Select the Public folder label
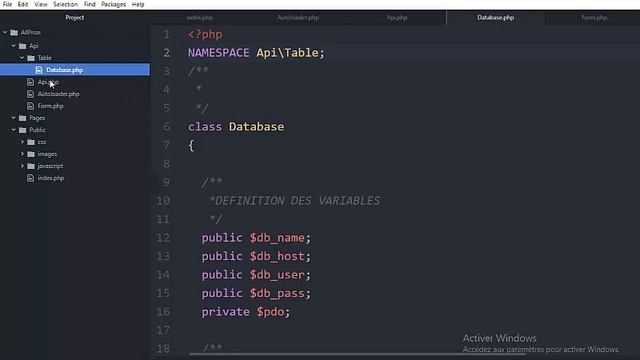640x360 pixels. (x=37, y=130)
